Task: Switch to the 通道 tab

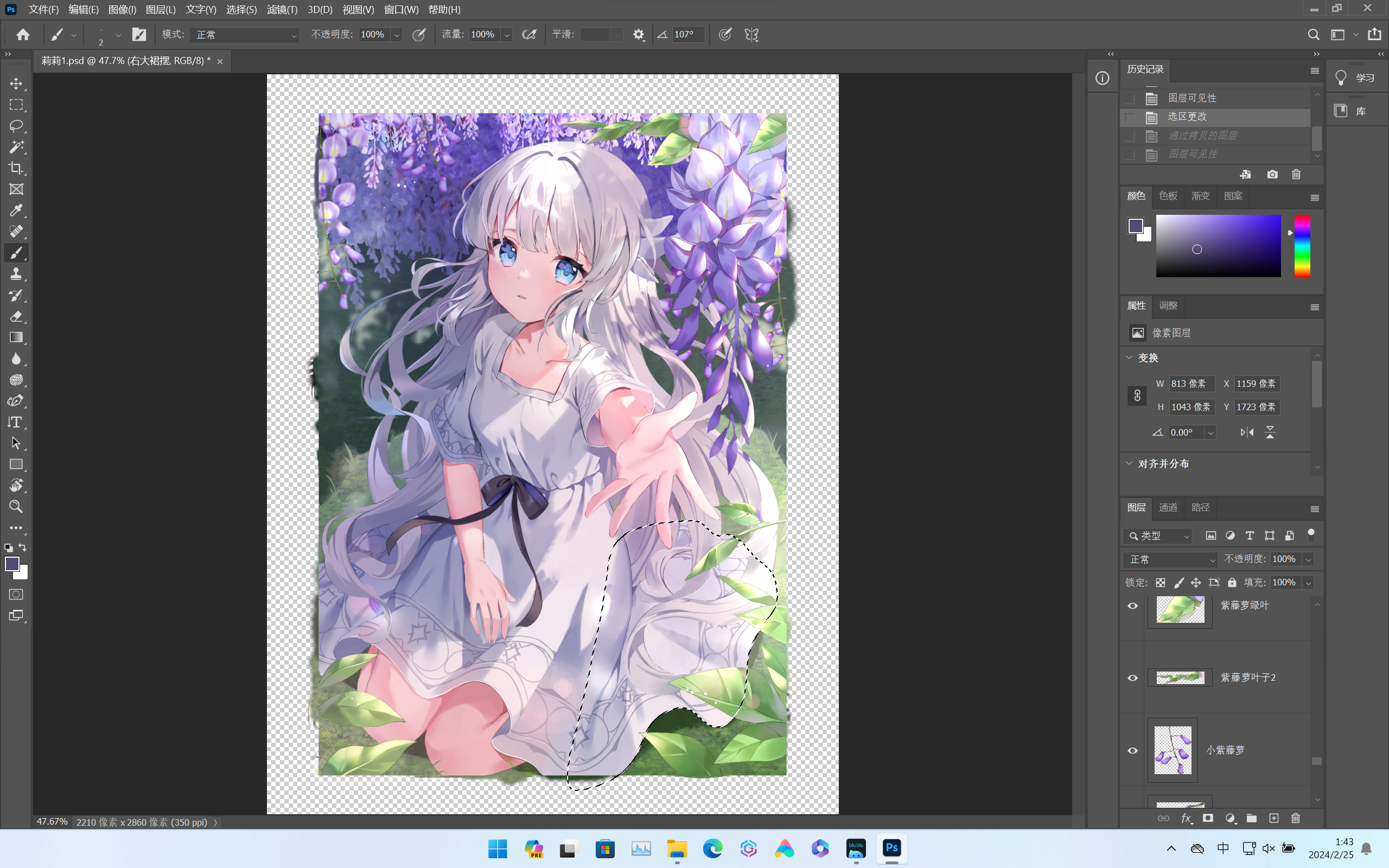Action: [x=1168, y=507]
